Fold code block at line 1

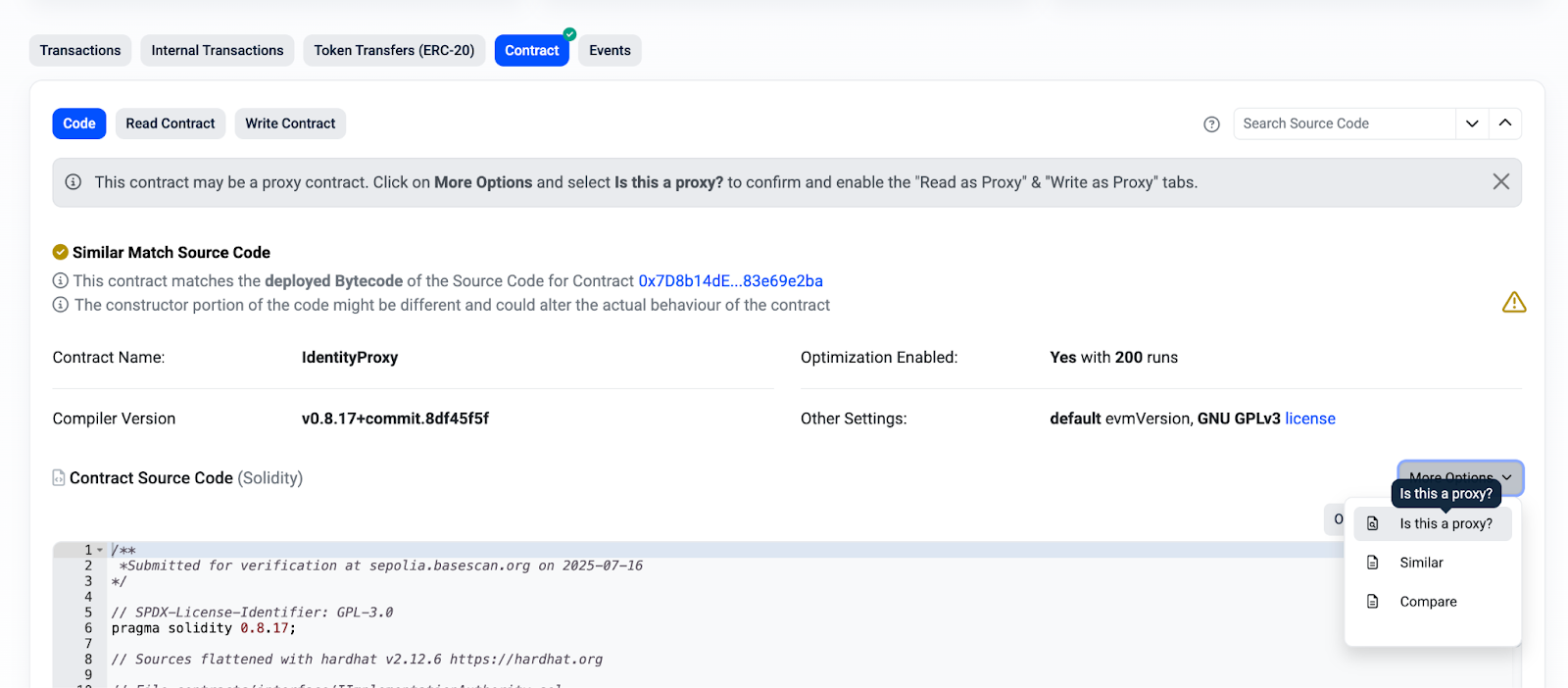click(x=100, y=550)
